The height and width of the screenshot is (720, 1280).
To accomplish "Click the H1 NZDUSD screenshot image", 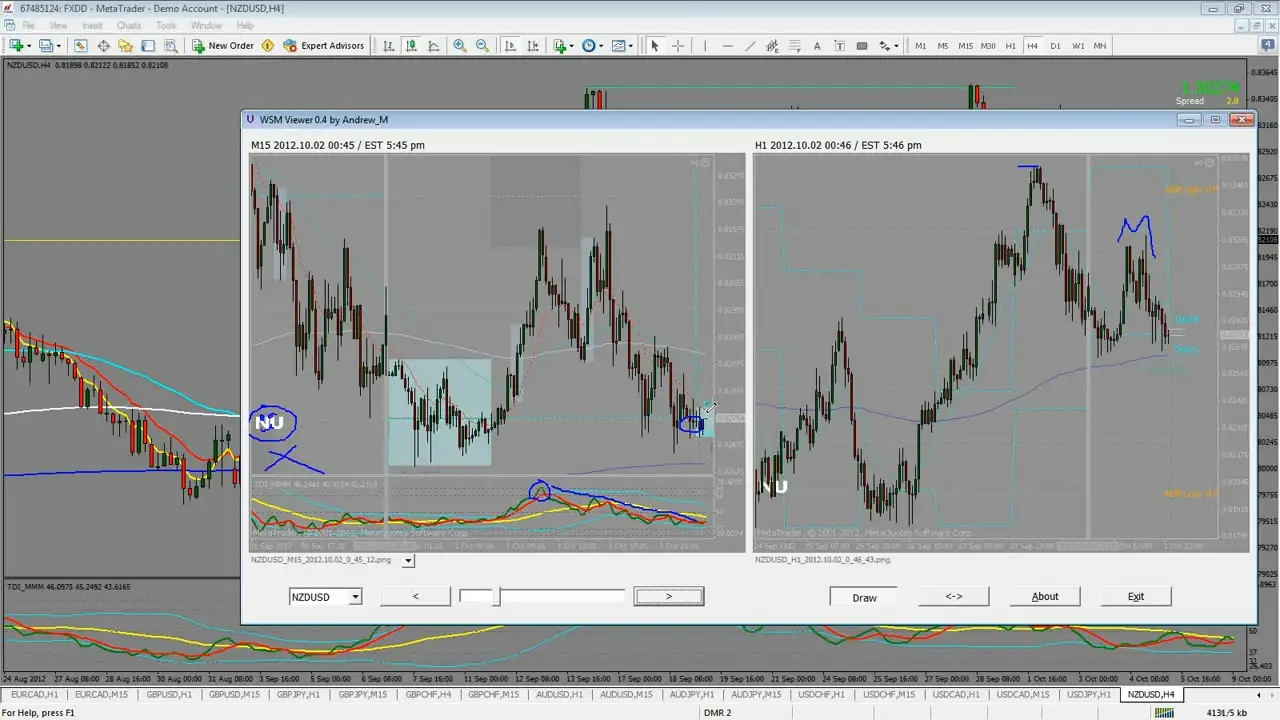I will 1002,353.
